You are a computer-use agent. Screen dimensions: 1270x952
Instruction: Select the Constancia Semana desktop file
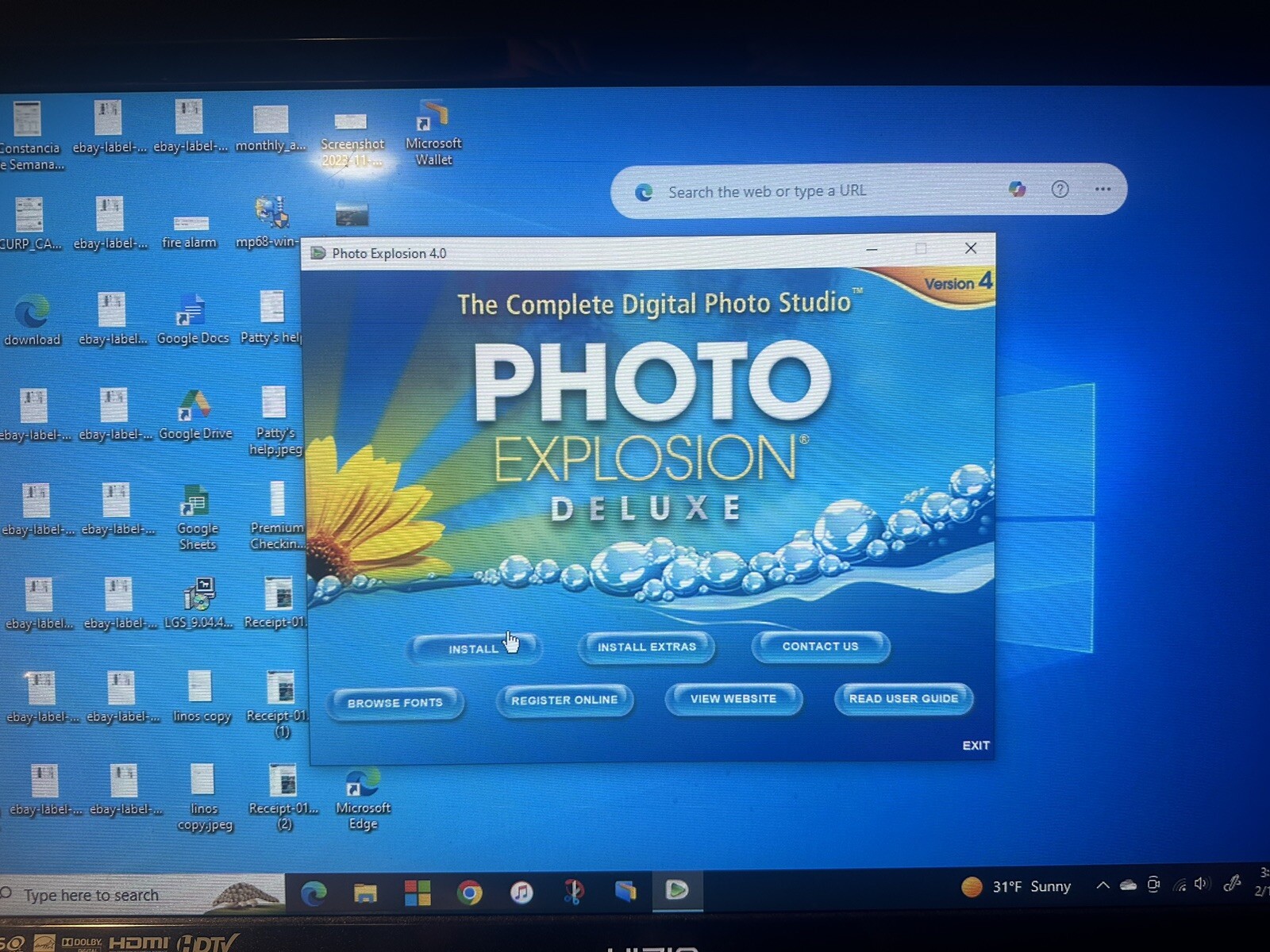[x=30, y=136]
